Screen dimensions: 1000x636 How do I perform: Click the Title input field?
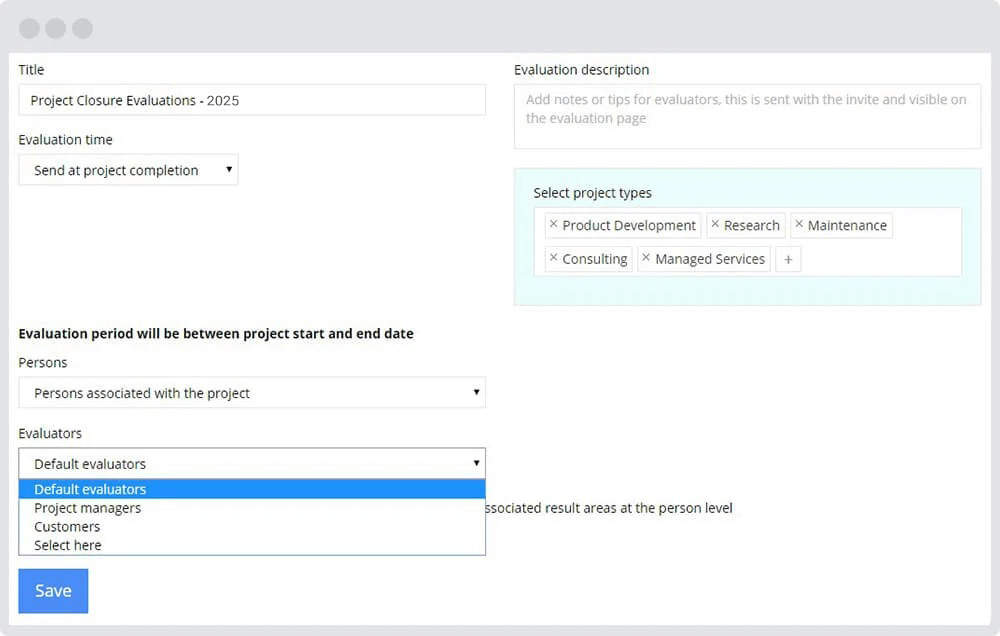[x=250, y=100]
